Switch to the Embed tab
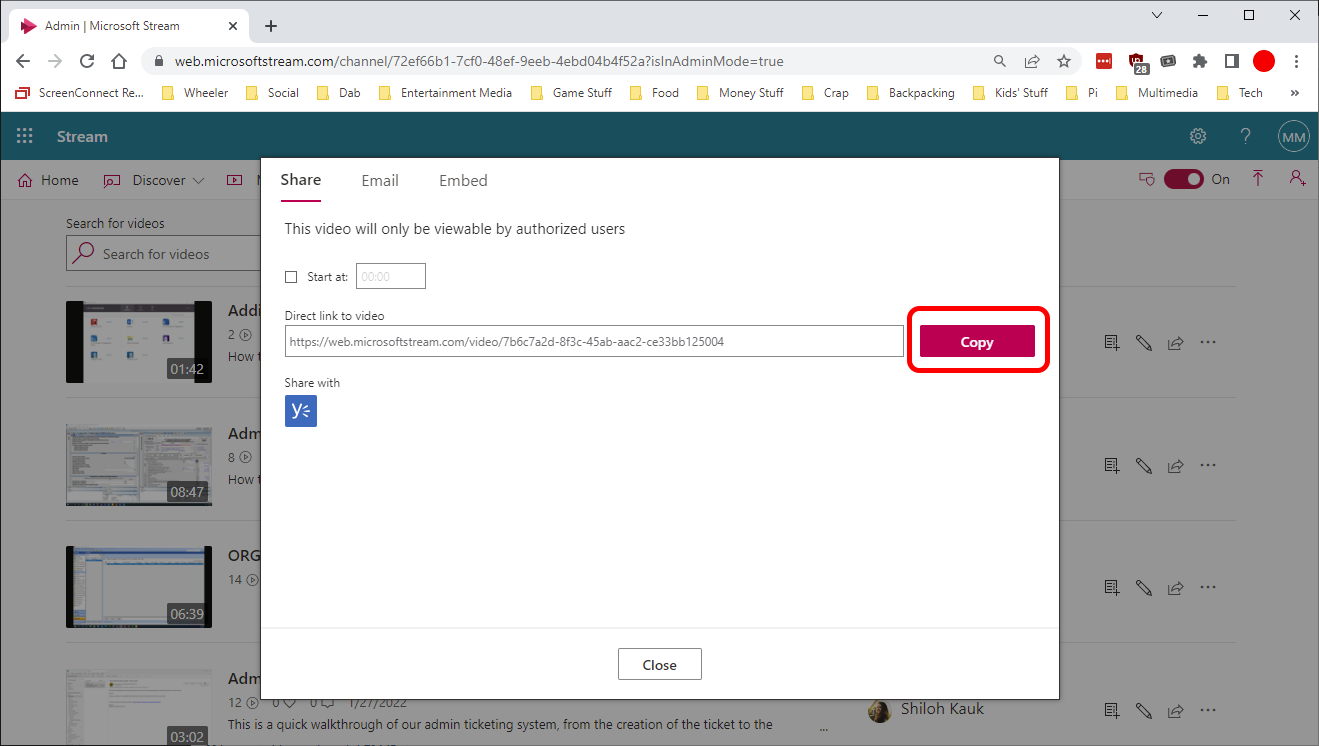This screenshot has width=1319, height=746. [463, 181]
